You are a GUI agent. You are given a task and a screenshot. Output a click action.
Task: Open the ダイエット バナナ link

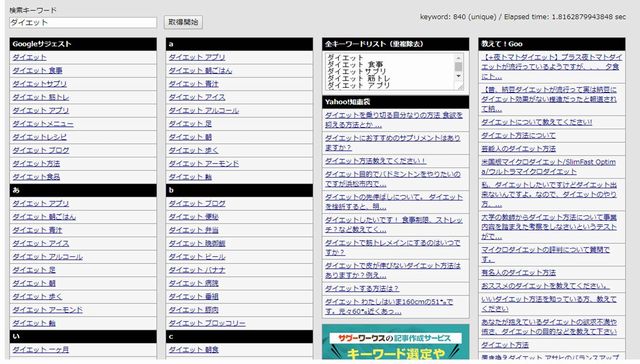point(197,270)
